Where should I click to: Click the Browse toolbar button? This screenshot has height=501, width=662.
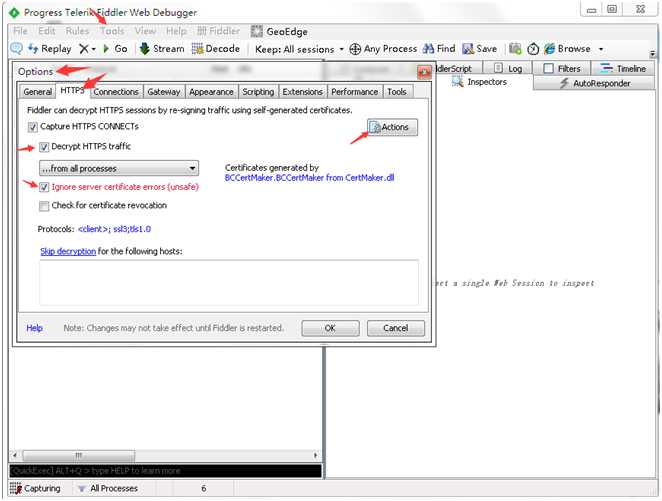[x=567, y=49]
